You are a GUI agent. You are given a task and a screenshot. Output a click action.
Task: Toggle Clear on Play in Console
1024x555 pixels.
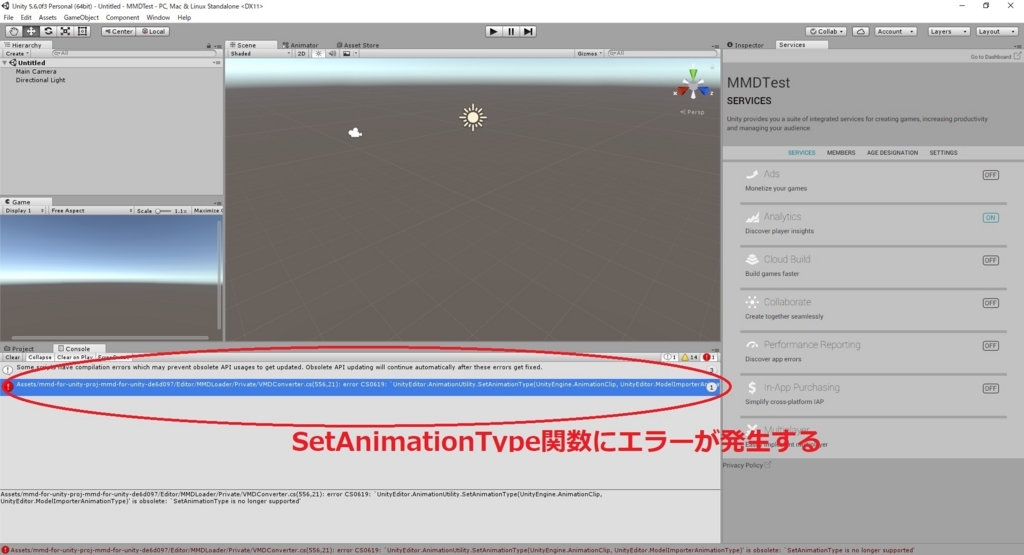(x=75, y=357)
